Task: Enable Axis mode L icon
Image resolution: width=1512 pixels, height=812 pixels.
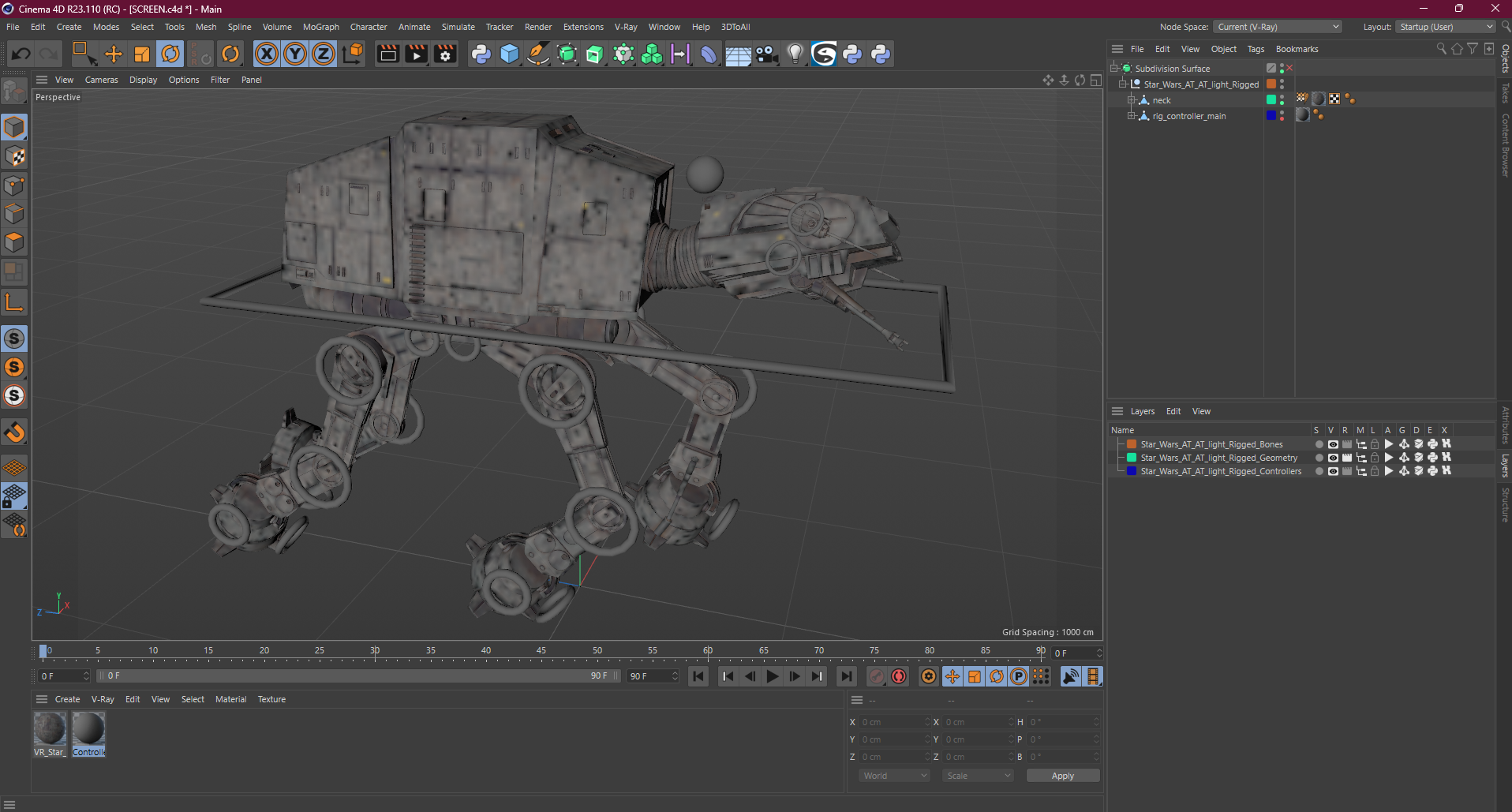Action: 14,303
